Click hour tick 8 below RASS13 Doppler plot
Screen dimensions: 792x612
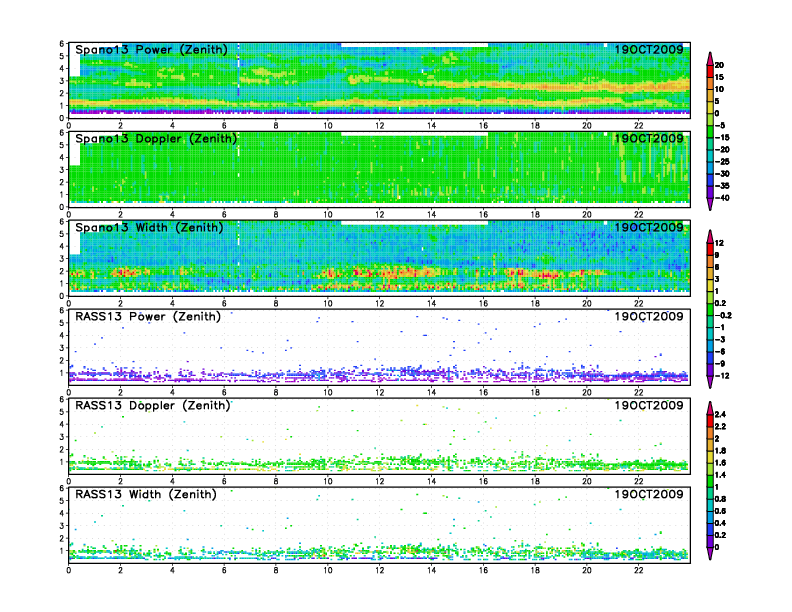point(276,481)
